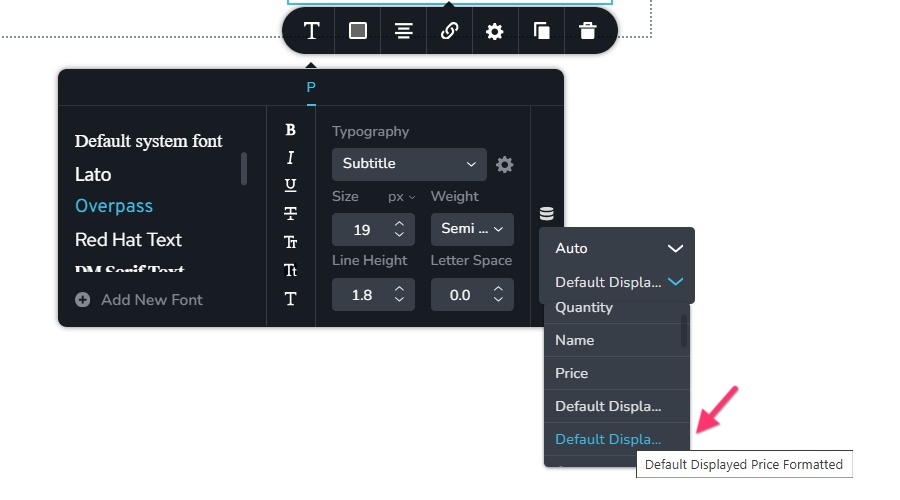
Task: Open the dynamic data database icon
Action: pyautogui.click(x=546, y=214)
